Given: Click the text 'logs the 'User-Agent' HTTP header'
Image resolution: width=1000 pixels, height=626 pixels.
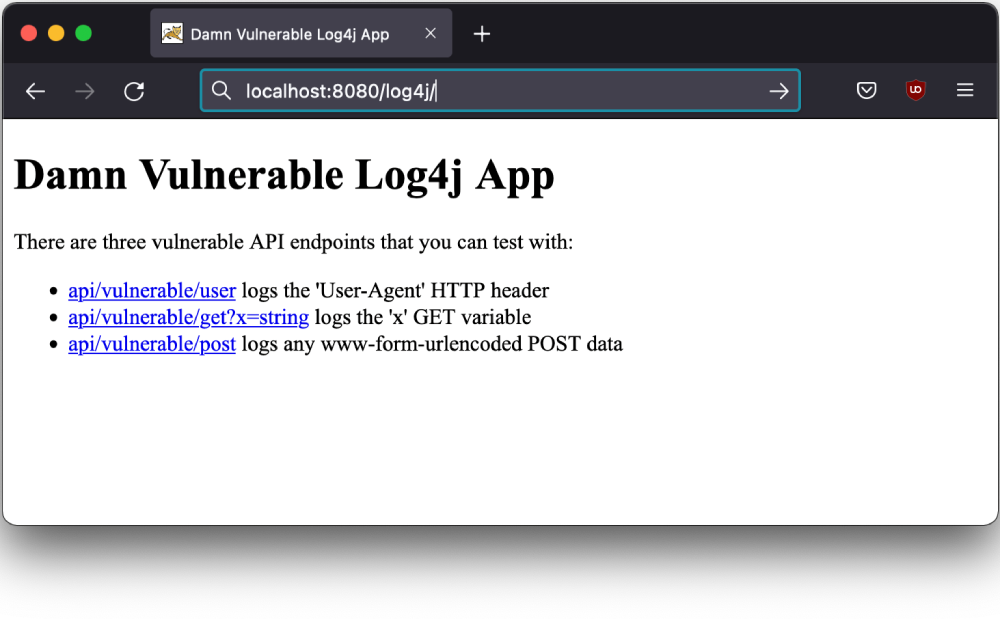Looking at the screenshot, I should [x=395, y=291].
